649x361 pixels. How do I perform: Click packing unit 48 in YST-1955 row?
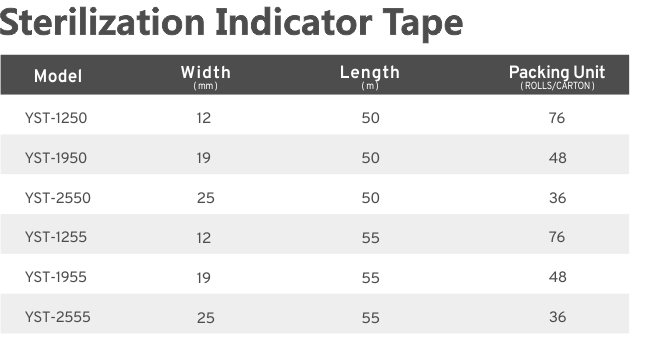(x=558, y=277)
